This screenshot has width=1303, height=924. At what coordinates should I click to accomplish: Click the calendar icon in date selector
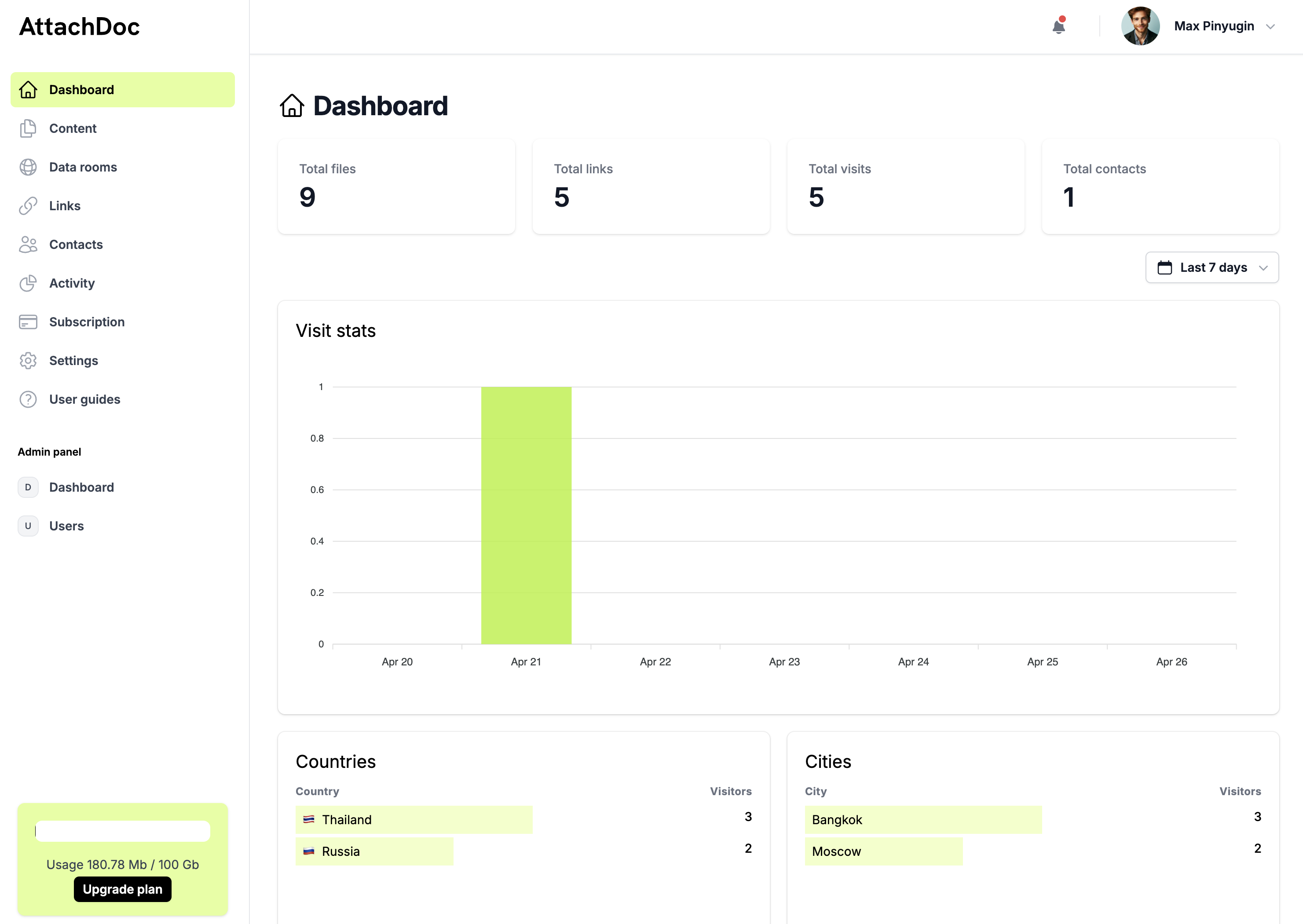click(x=1165, y=267)
